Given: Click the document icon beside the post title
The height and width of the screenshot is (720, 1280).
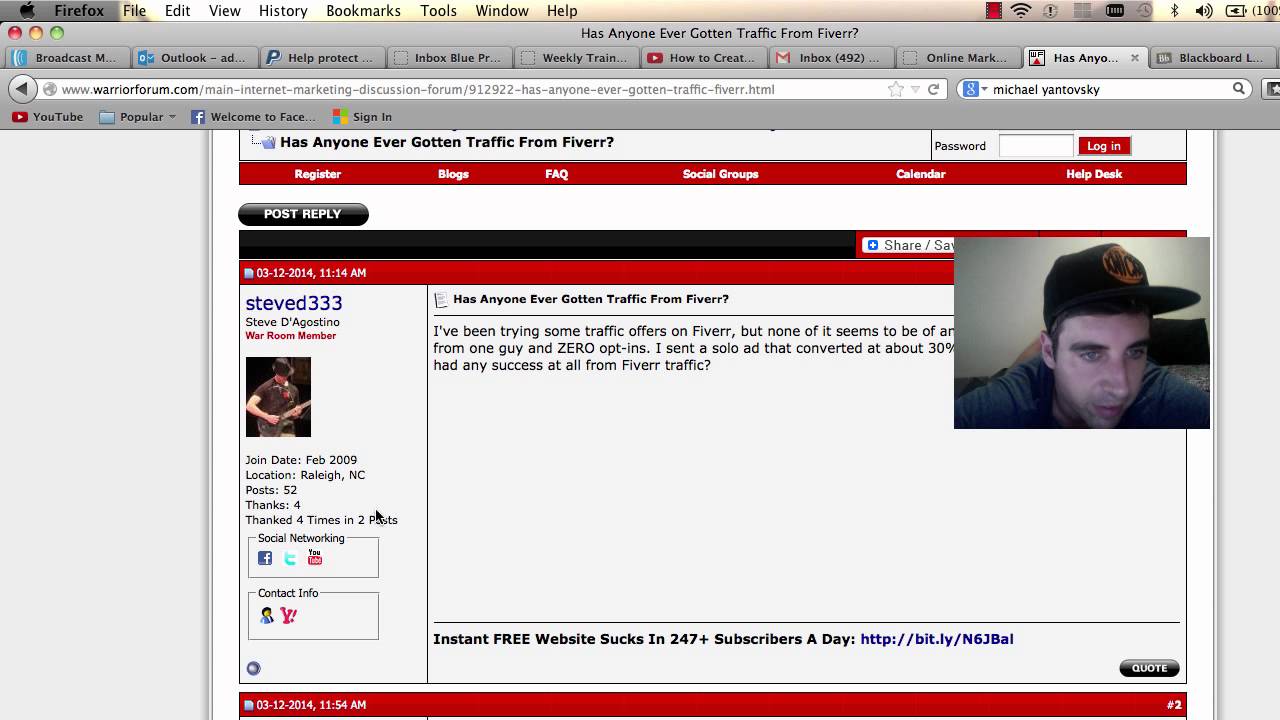Looking at the screenshot, I should coord(440,299).
